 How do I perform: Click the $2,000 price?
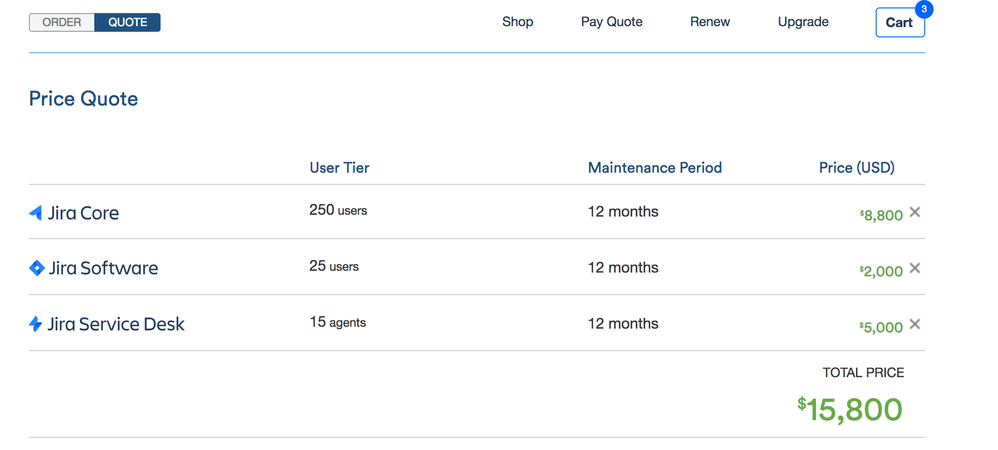click(881, 271)
